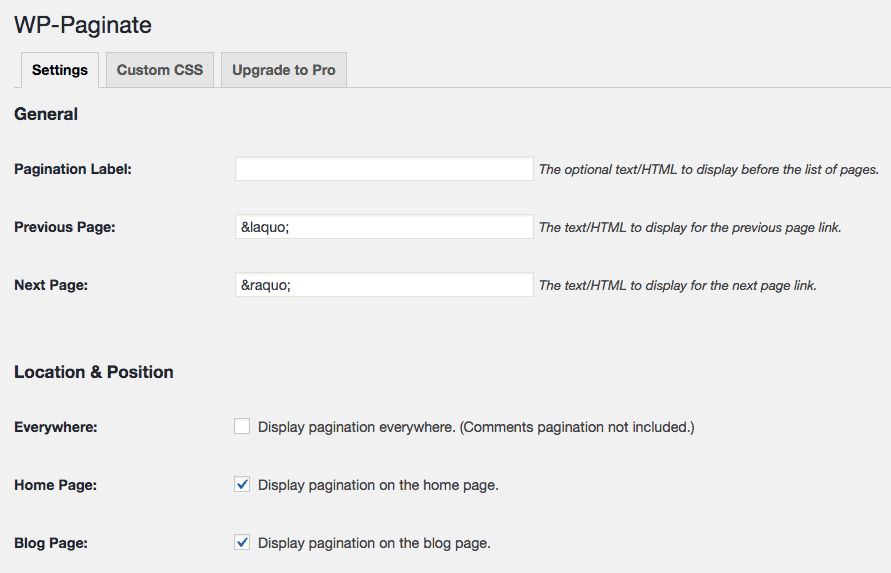
Task: Open the Custom CSS tab
Action: 160,70
